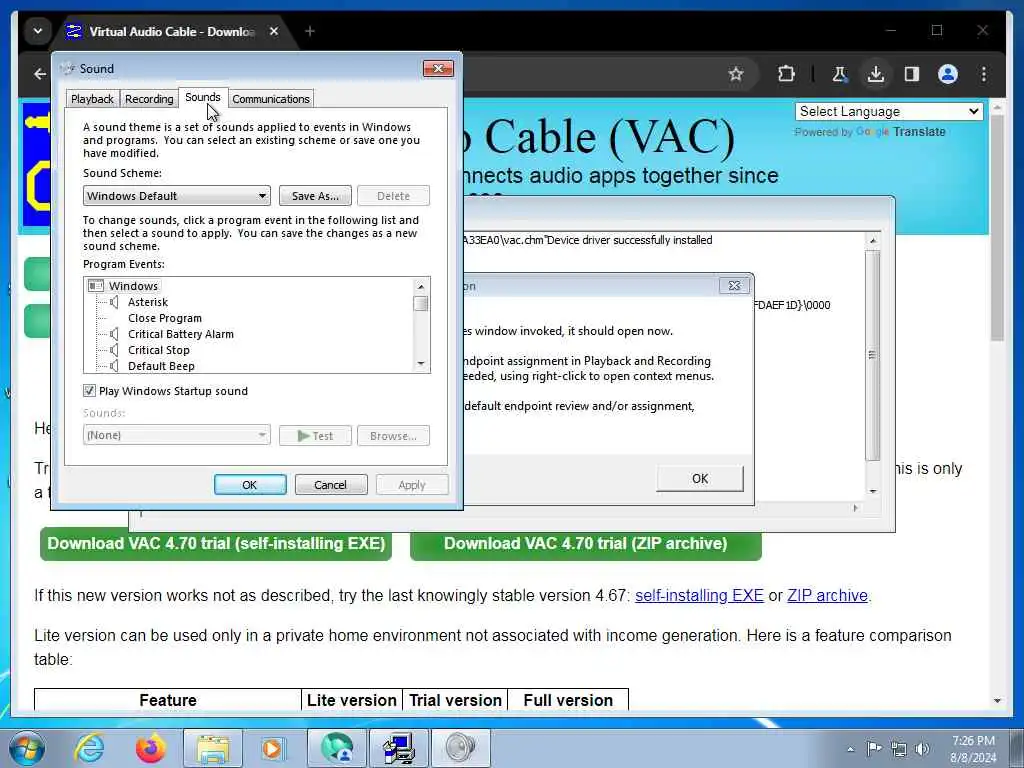Select Default Beep event
Screen dimensions: 1024x768
(x=161, y=366)
